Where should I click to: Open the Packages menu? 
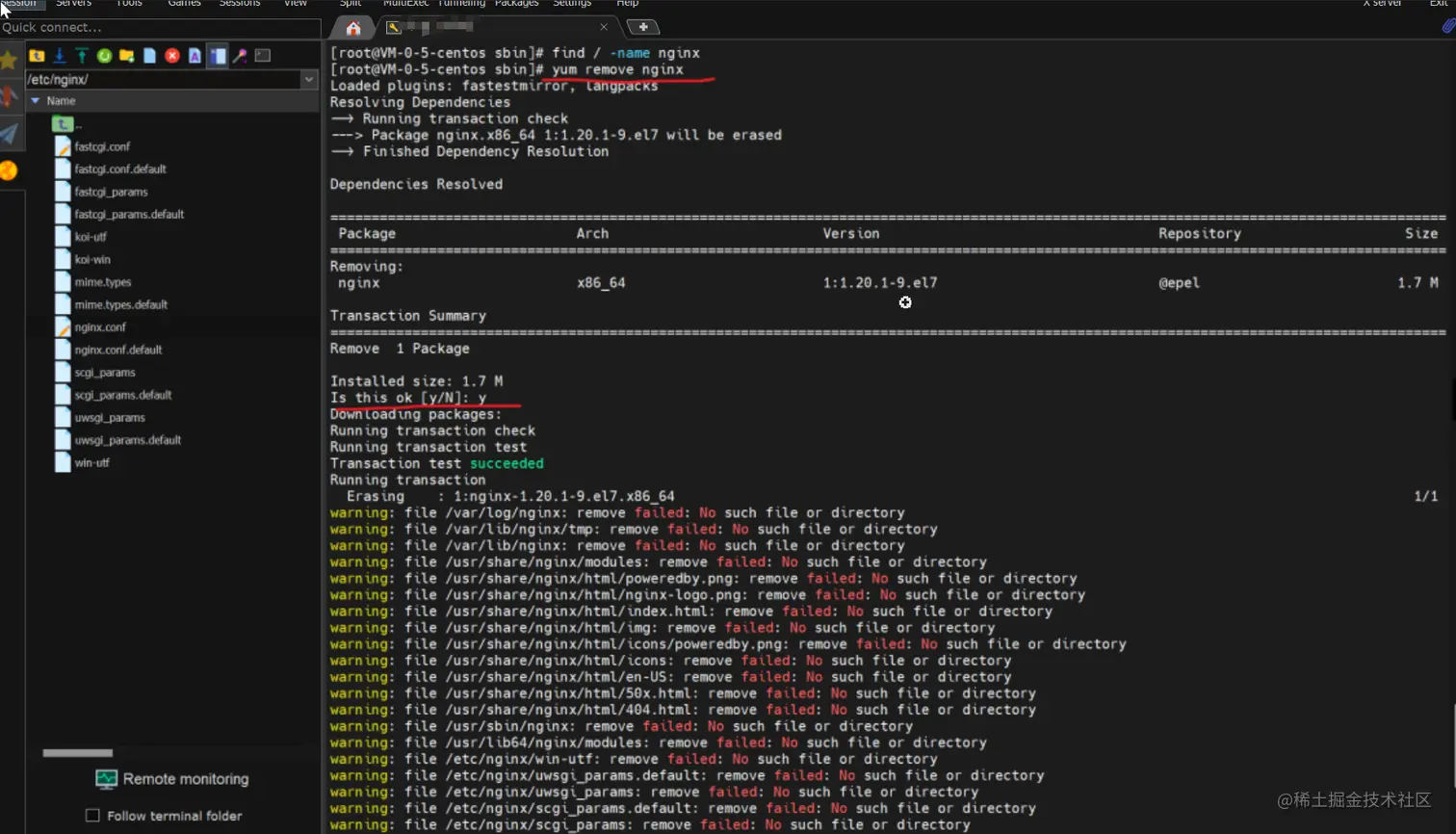[x=517, y=4]
